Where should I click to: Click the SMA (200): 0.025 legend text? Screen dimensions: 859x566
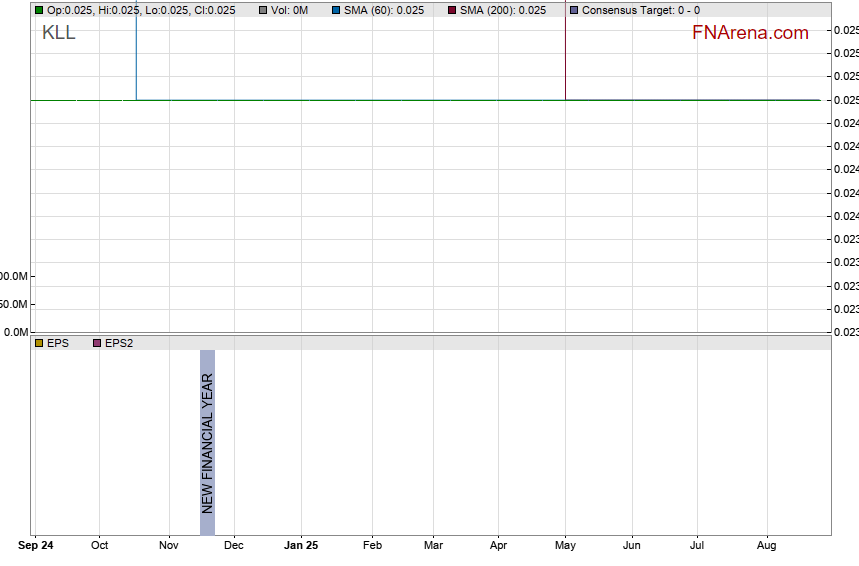tap(503, 10)
